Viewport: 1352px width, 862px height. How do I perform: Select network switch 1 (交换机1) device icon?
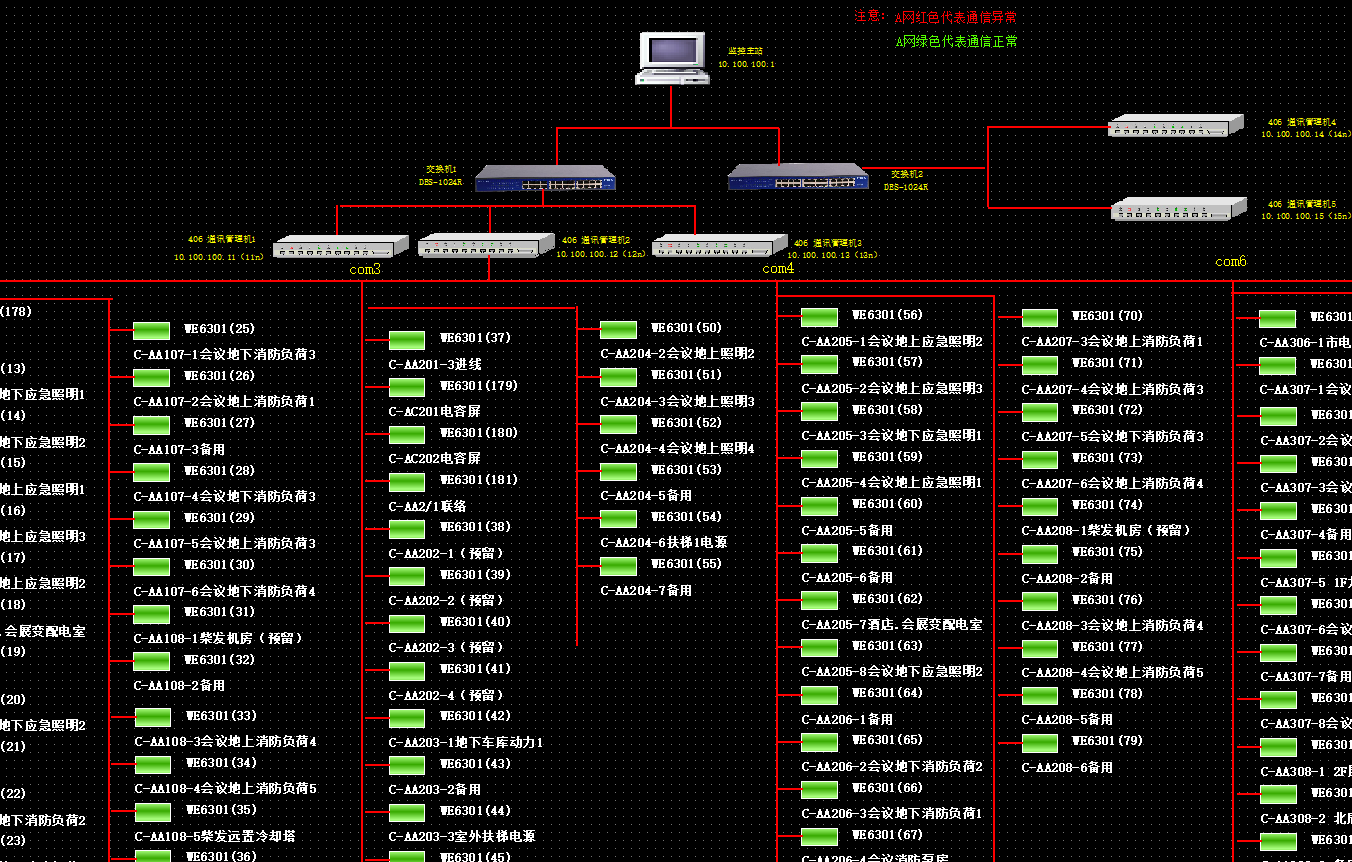tap(545, 178)
